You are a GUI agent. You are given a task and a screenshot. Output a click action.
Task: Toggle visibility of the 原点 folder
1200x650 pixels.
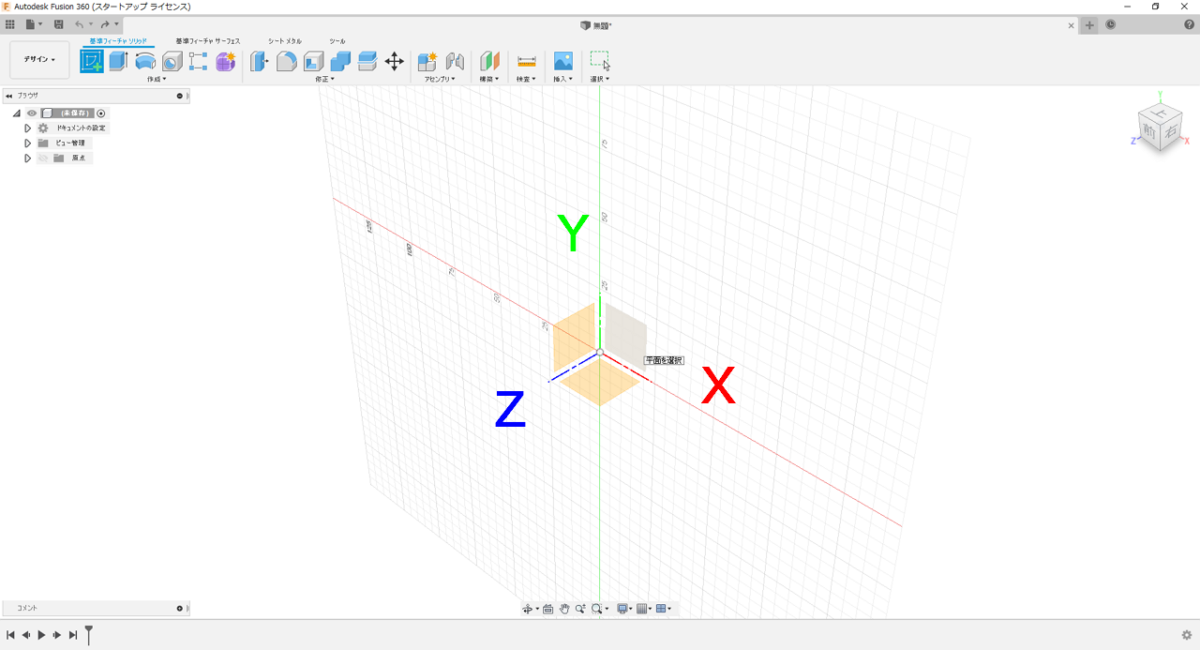click(43, 158)
